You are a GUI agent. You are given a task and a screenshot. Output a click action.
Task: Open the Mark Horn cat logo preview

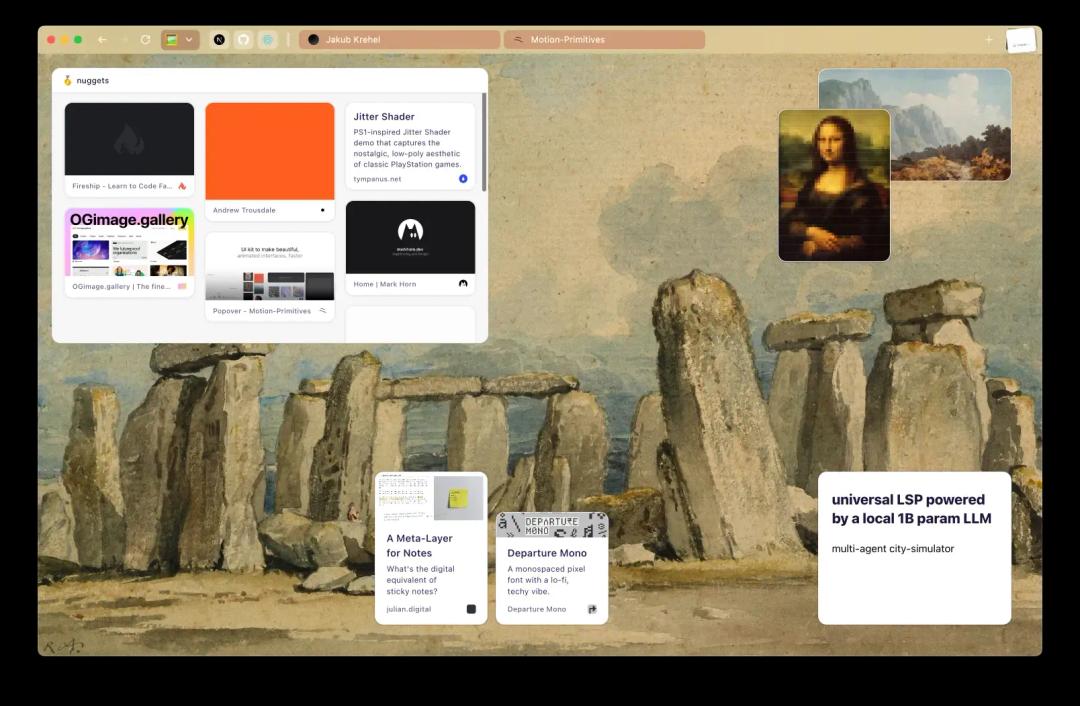411,238
